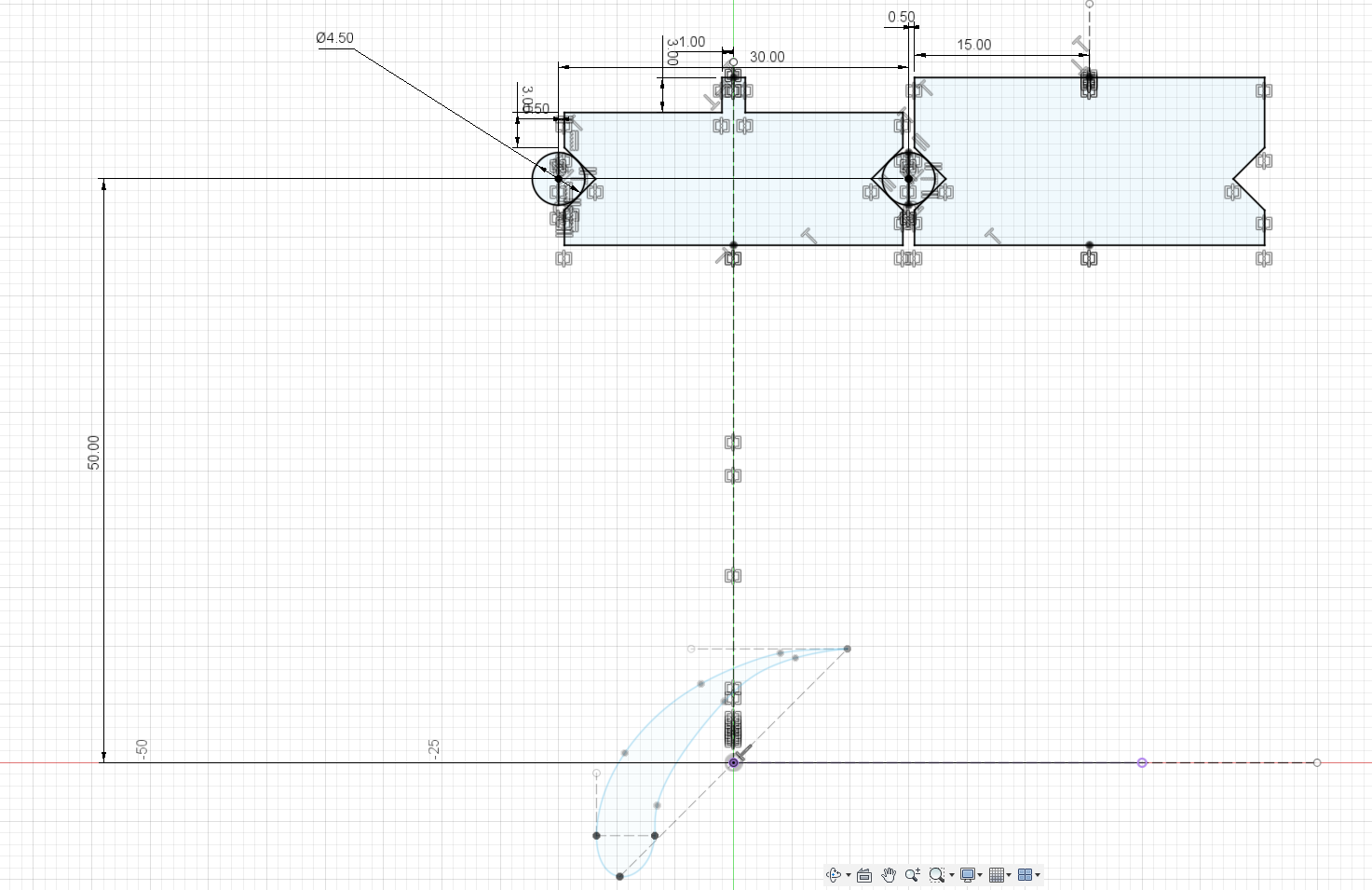This screenshot has height=890, width=1372.
Task: Expand the Zoom Window dropdown arrow
Action: (951, 876)
